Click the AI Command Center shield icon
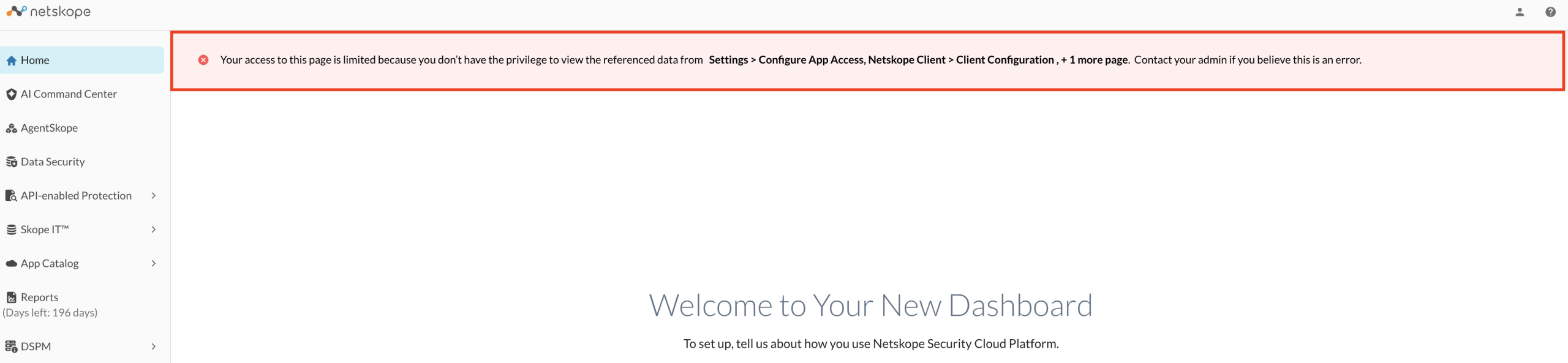Image resolution: width=1568 pixels, height=363 pixels. click(11, 94)
